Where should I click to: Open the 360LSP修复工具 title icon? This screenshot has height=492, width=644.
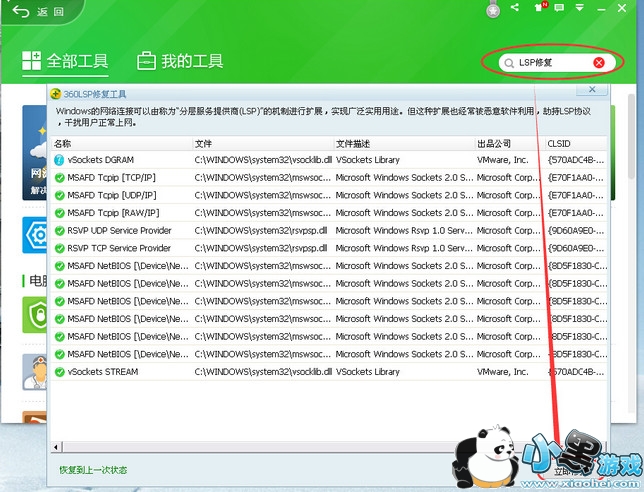pyautogui.click(x=55, y=94)
